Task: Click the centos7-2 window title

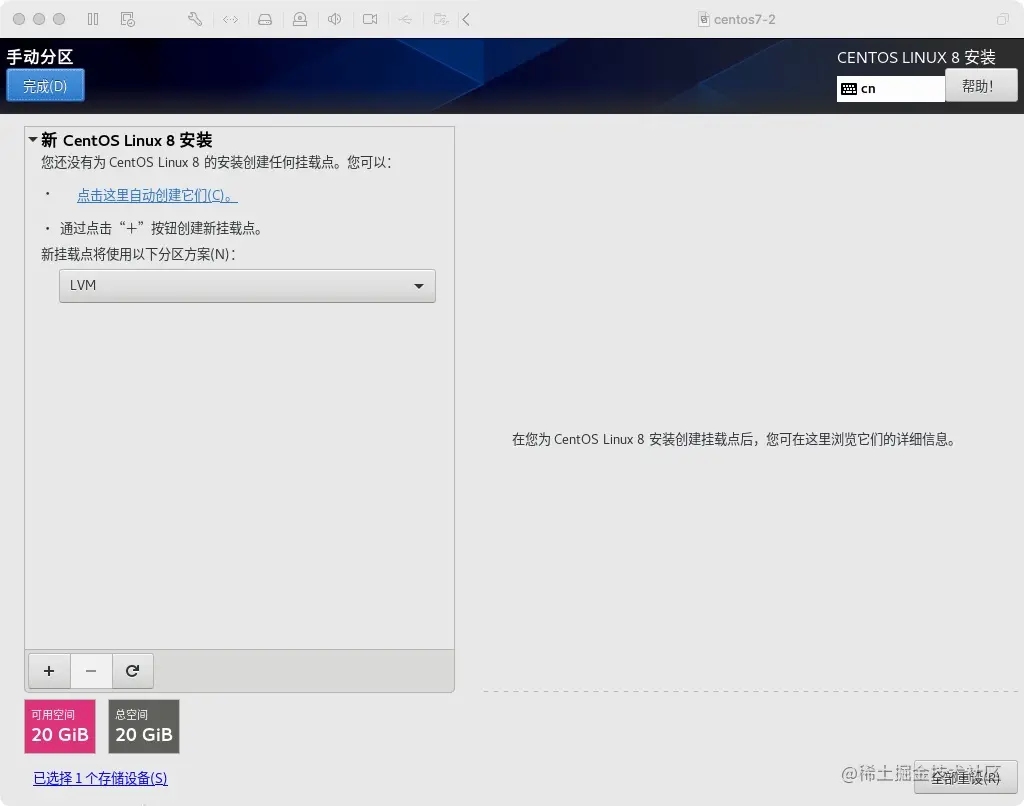Action: click(744, 20)
